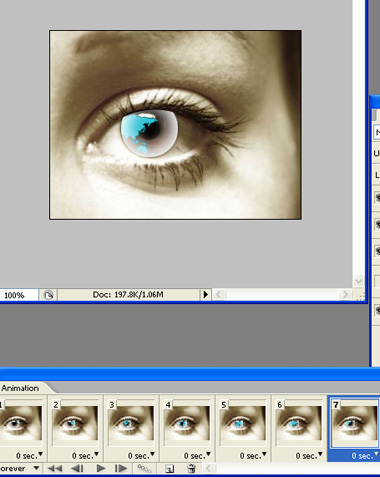380x477 pixels.
Task: Click the animation panel scroll left arrow
Action: tap(209, 468)
